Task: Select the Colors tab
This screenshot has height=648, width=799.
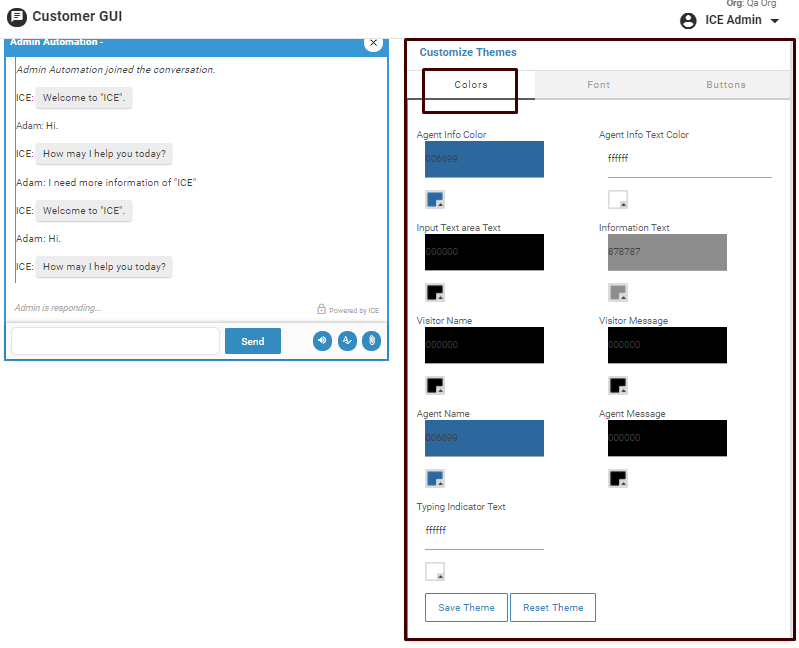Action: (x=470, y=85)
